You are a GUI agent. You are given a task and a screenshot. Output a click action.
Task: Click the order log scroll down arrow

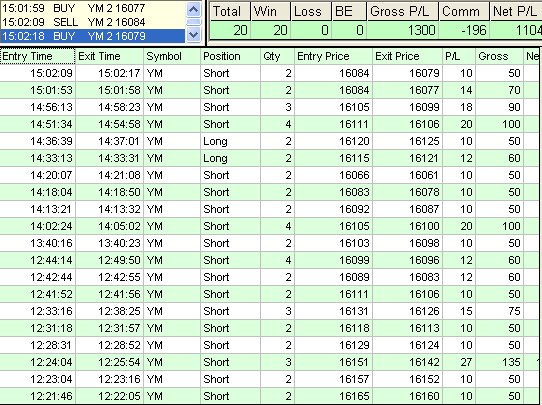click(193, 35)
